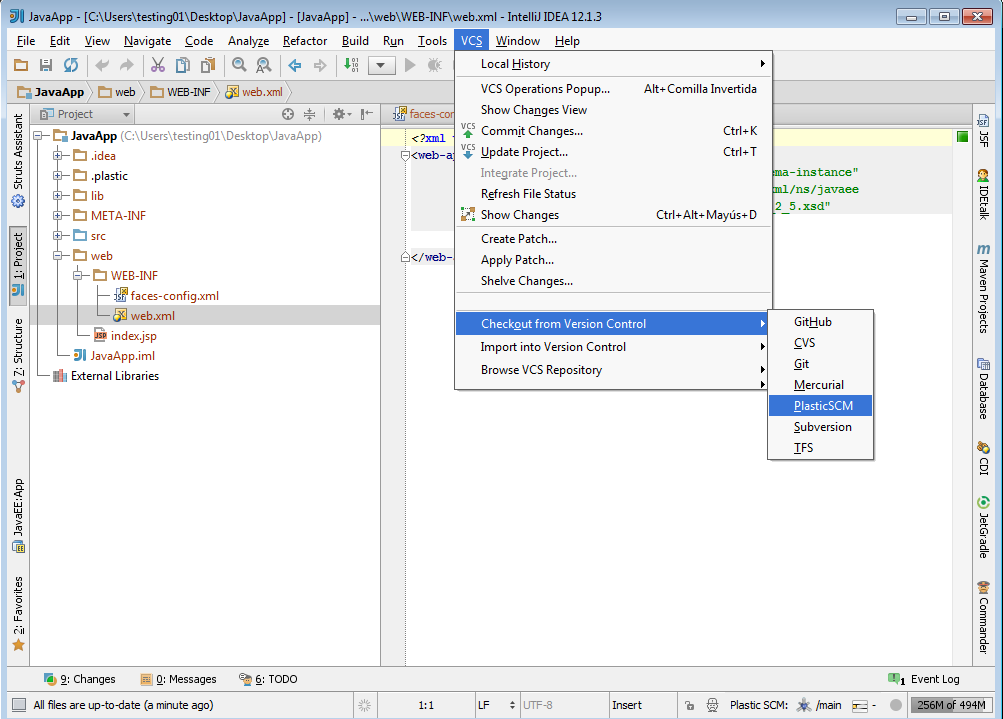Image resolution: width=1003 pixels, height=719 pixels.
Task: Open Local History submenu
Action: click(x=613, y=63)
